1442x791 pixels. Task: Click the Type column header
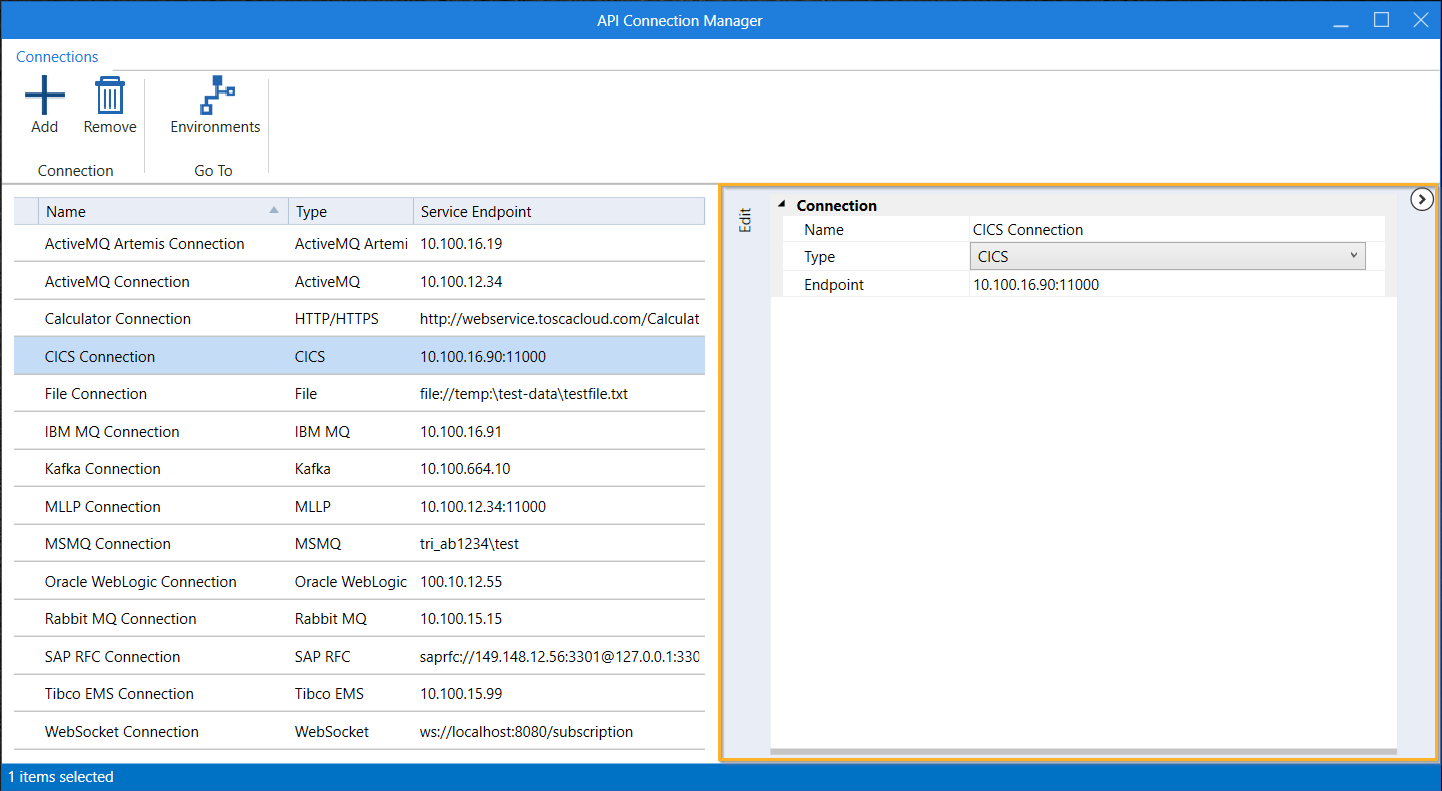point(350,212)
